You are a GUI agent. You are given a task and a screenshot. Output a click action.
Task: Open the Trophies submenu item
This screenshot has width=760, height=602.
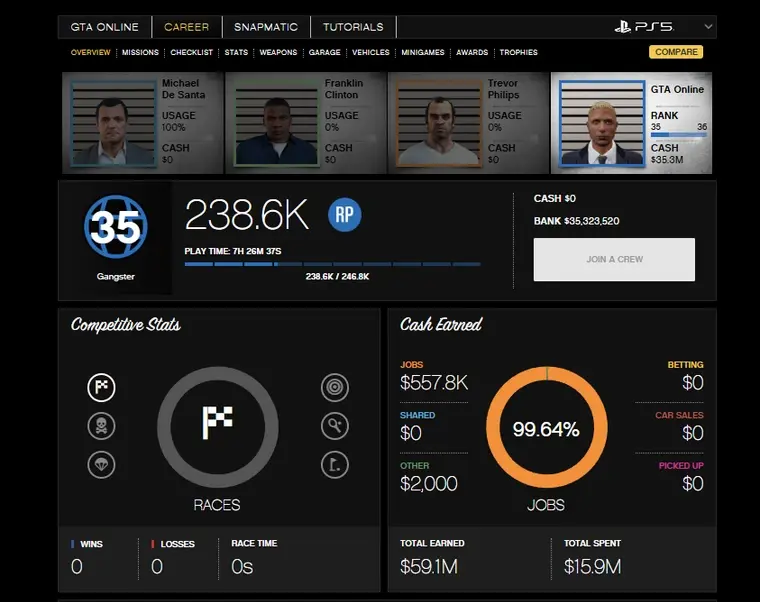point(518,52)
